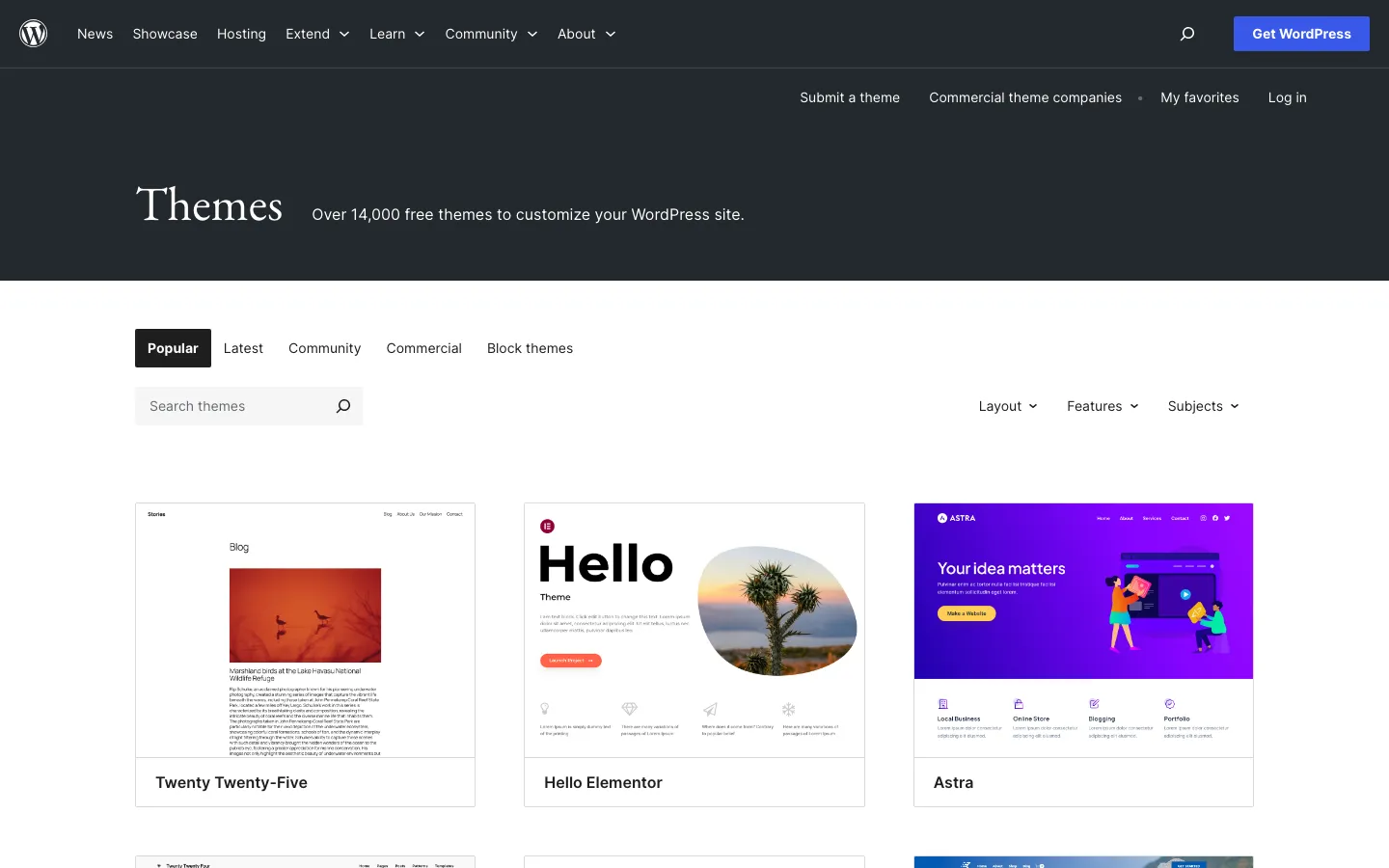Select the Popular tab
The height and width of the screenshot is (868, 1389).
173,348
